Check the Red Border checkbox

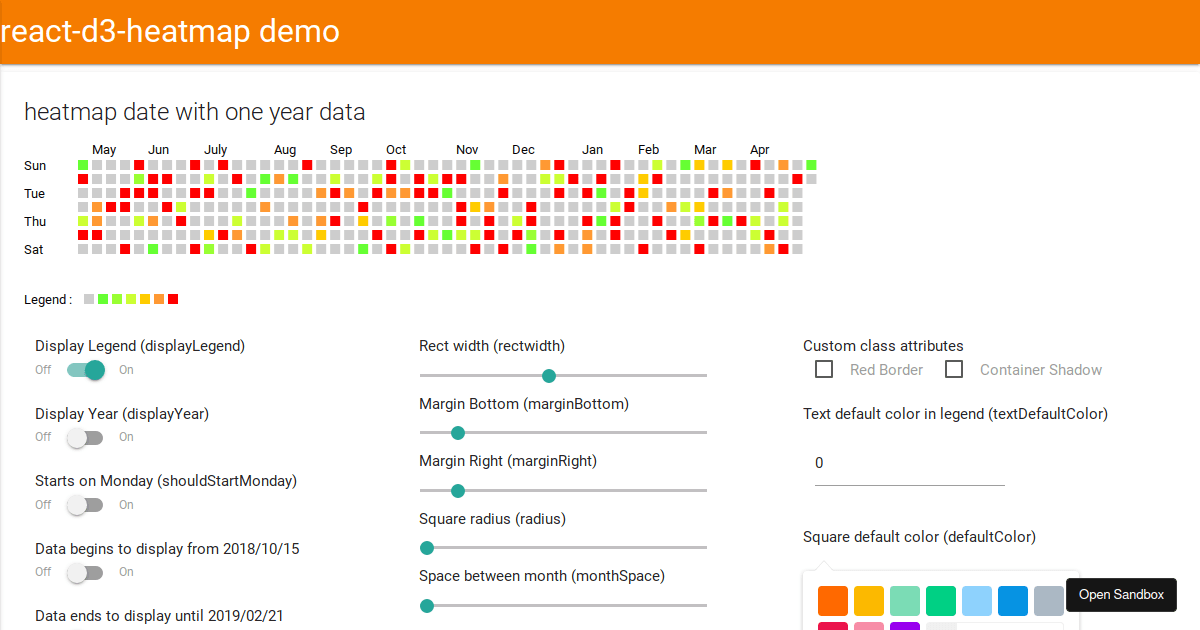(824, 369)
